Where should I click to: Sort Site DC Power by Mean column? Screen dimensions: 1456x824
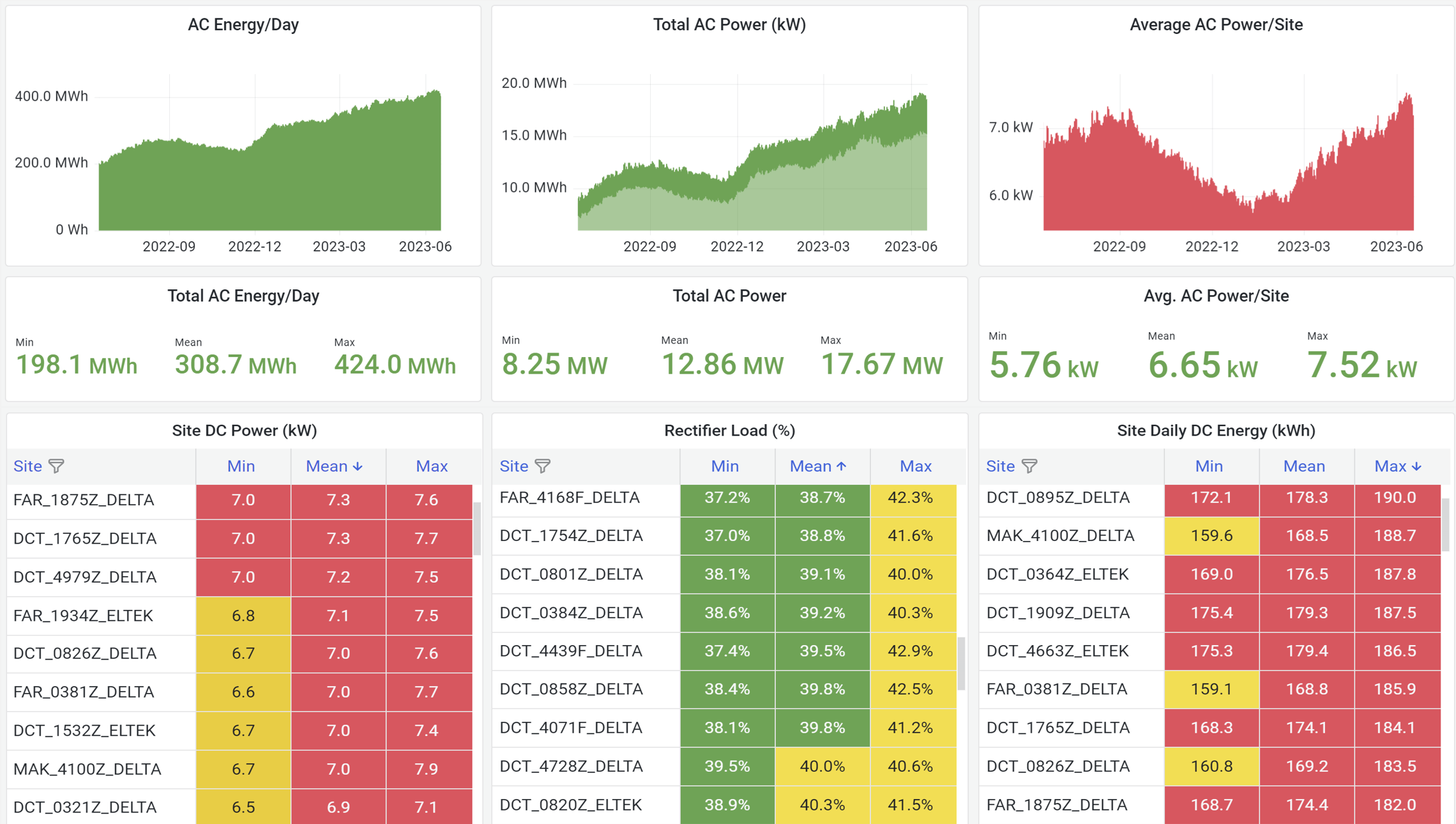point(334,466)
